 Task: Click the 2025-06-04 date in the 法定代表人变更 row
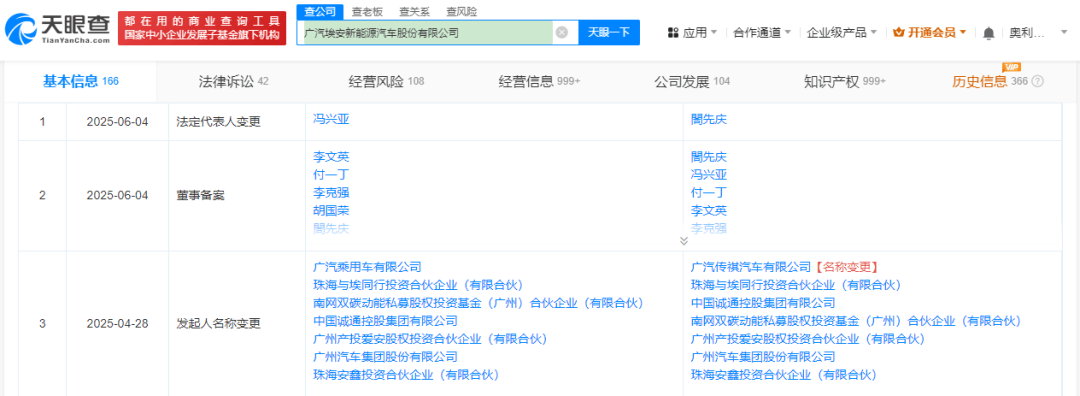[x=118, y=122]
